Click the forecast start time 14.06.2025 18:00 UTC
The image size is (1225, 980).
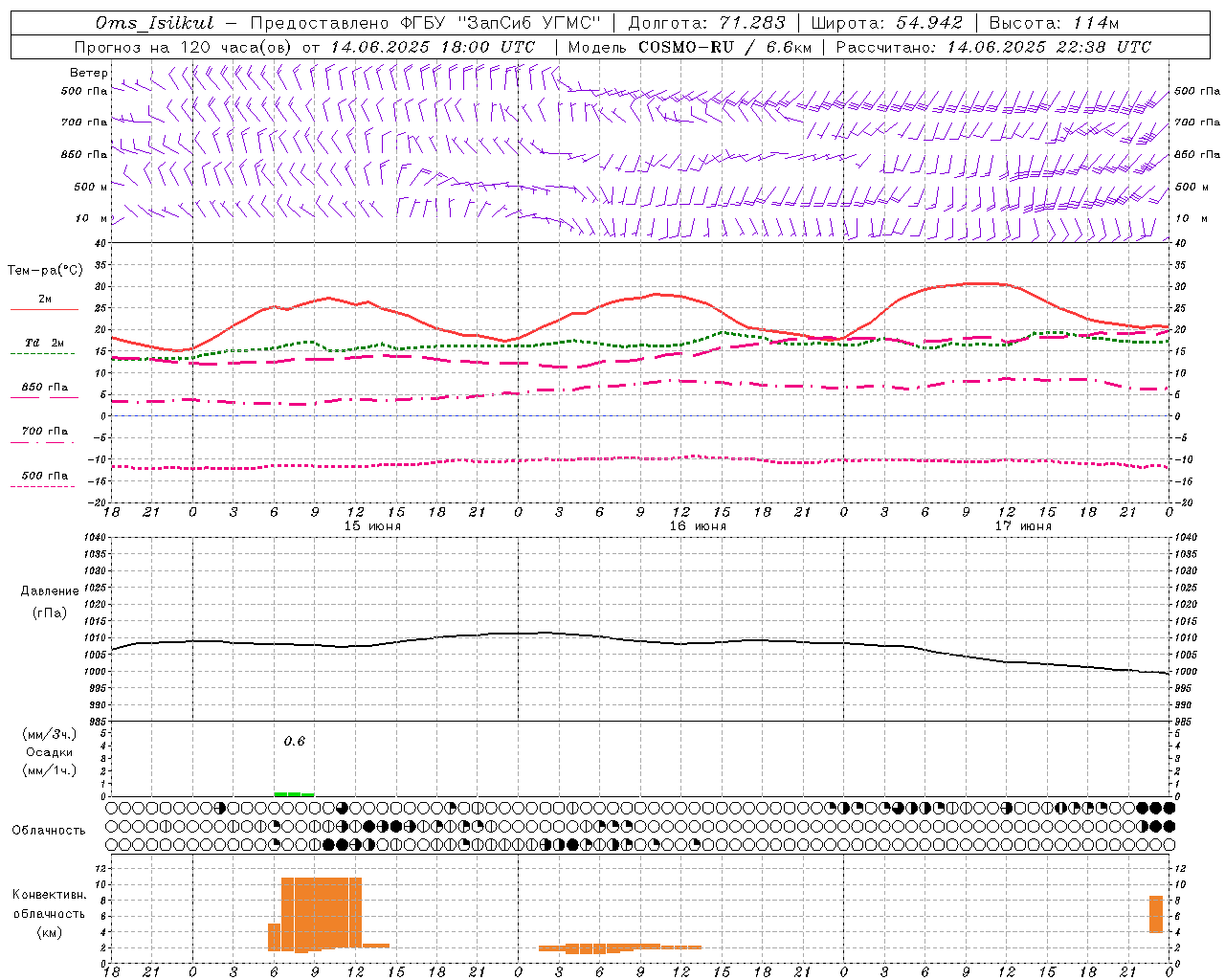[x=433, y=47]
